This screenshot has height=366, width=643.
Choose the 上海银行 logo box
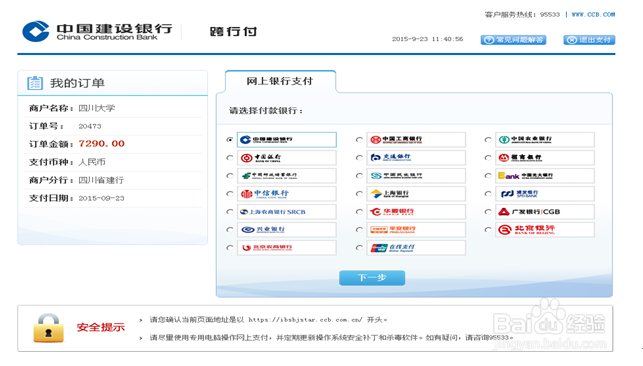coord(416,194)
